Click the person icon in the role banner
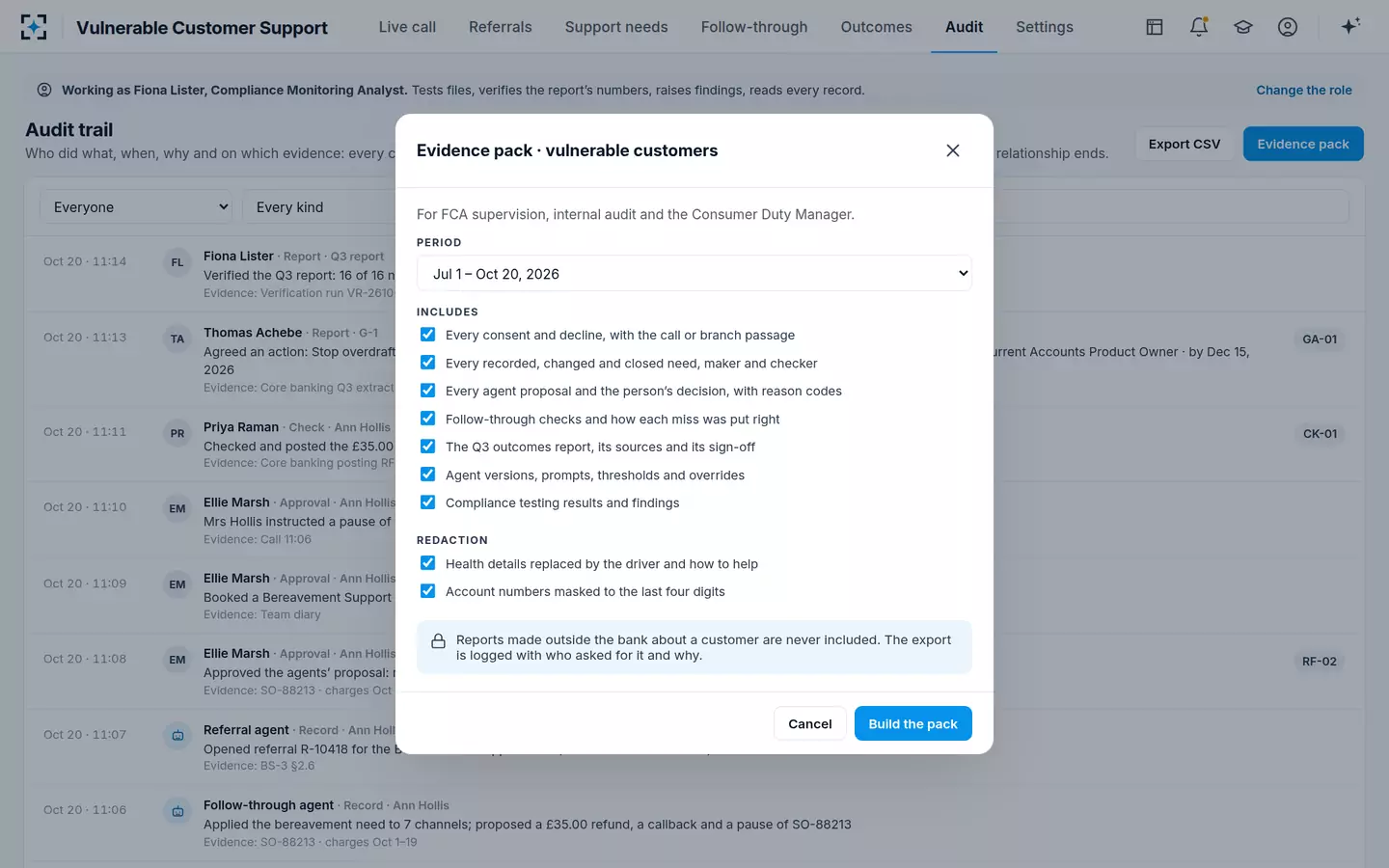The image size is (1389, 868). coord(44,90)
